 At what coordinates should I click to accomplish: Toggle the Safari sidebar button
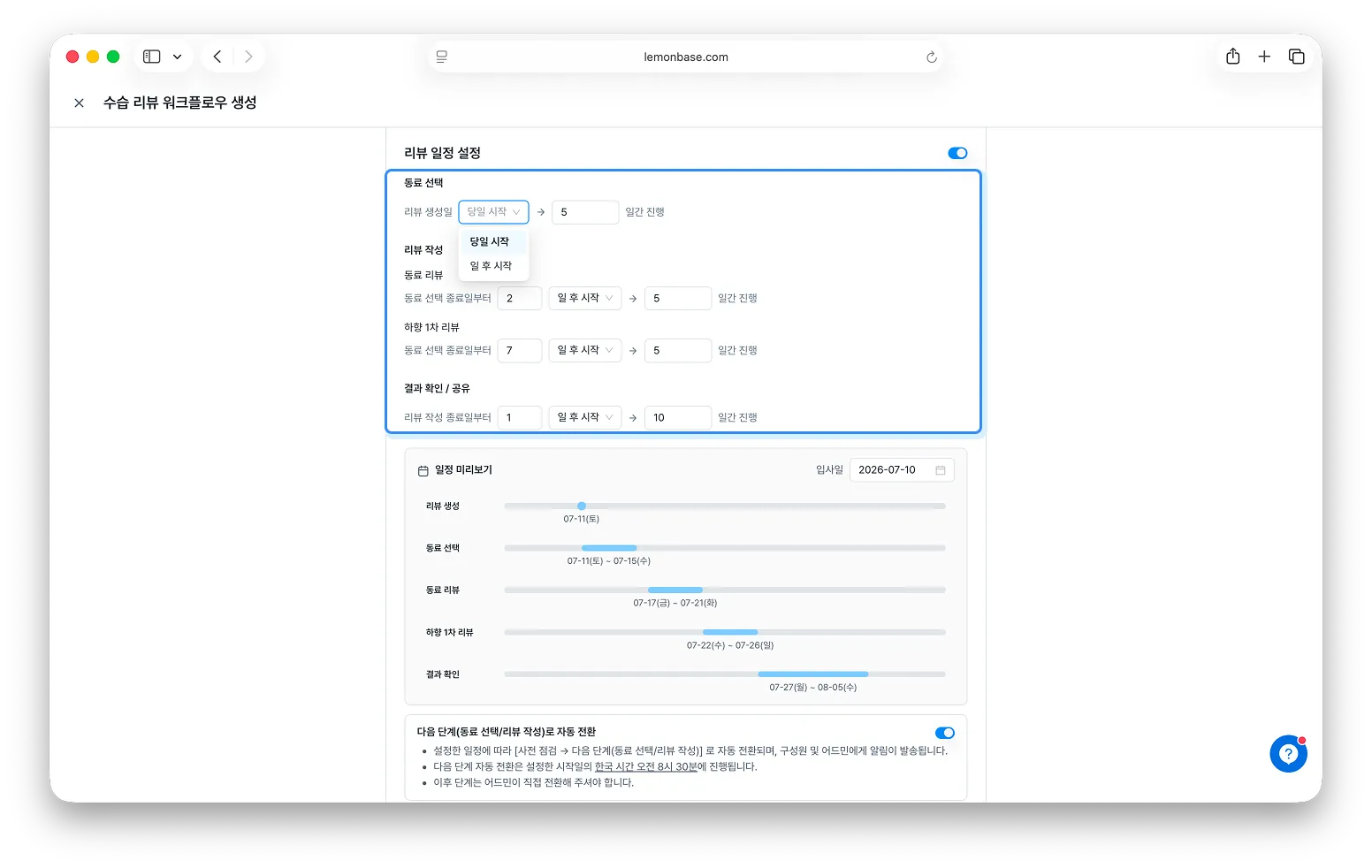pyautogui.click(x=152, y=57)
